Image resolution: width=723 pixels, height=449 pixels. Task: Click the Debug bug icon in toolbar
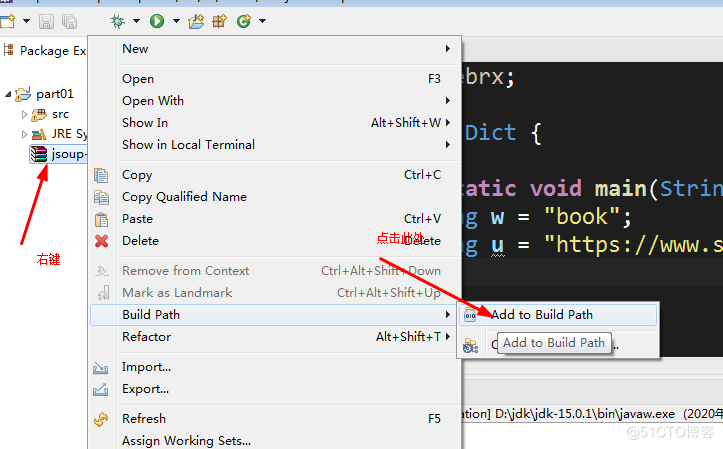pyautogui.click(x=118, y=20)
